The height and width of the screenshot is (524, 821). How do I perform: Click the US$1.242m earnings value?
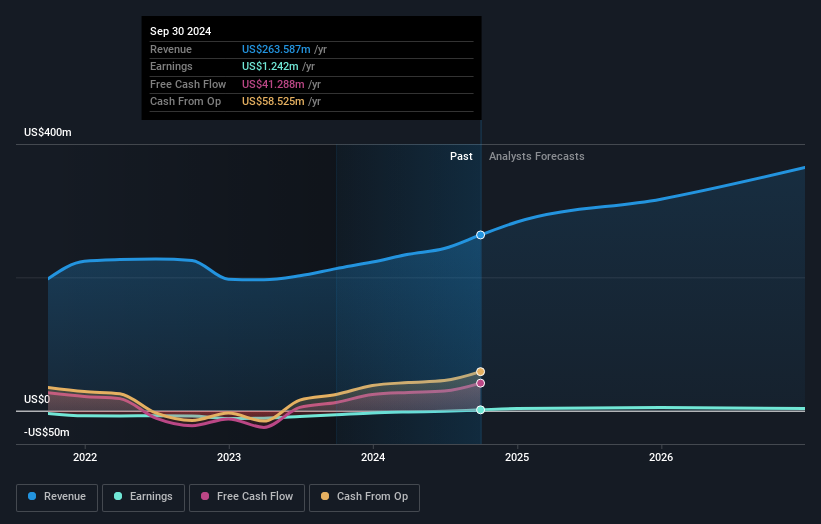[270, 66]
